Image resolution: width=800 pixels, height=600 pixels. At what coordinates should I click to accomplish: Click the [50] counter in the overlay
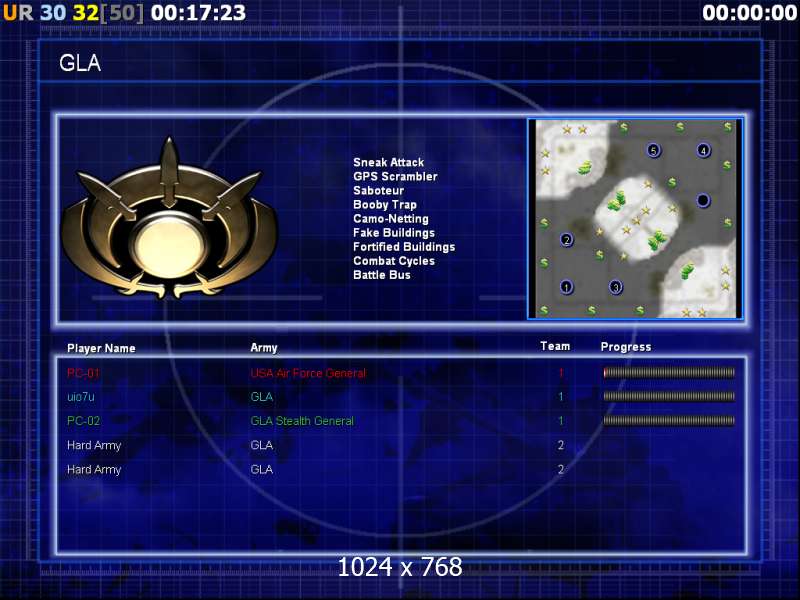tap(122, 13)
